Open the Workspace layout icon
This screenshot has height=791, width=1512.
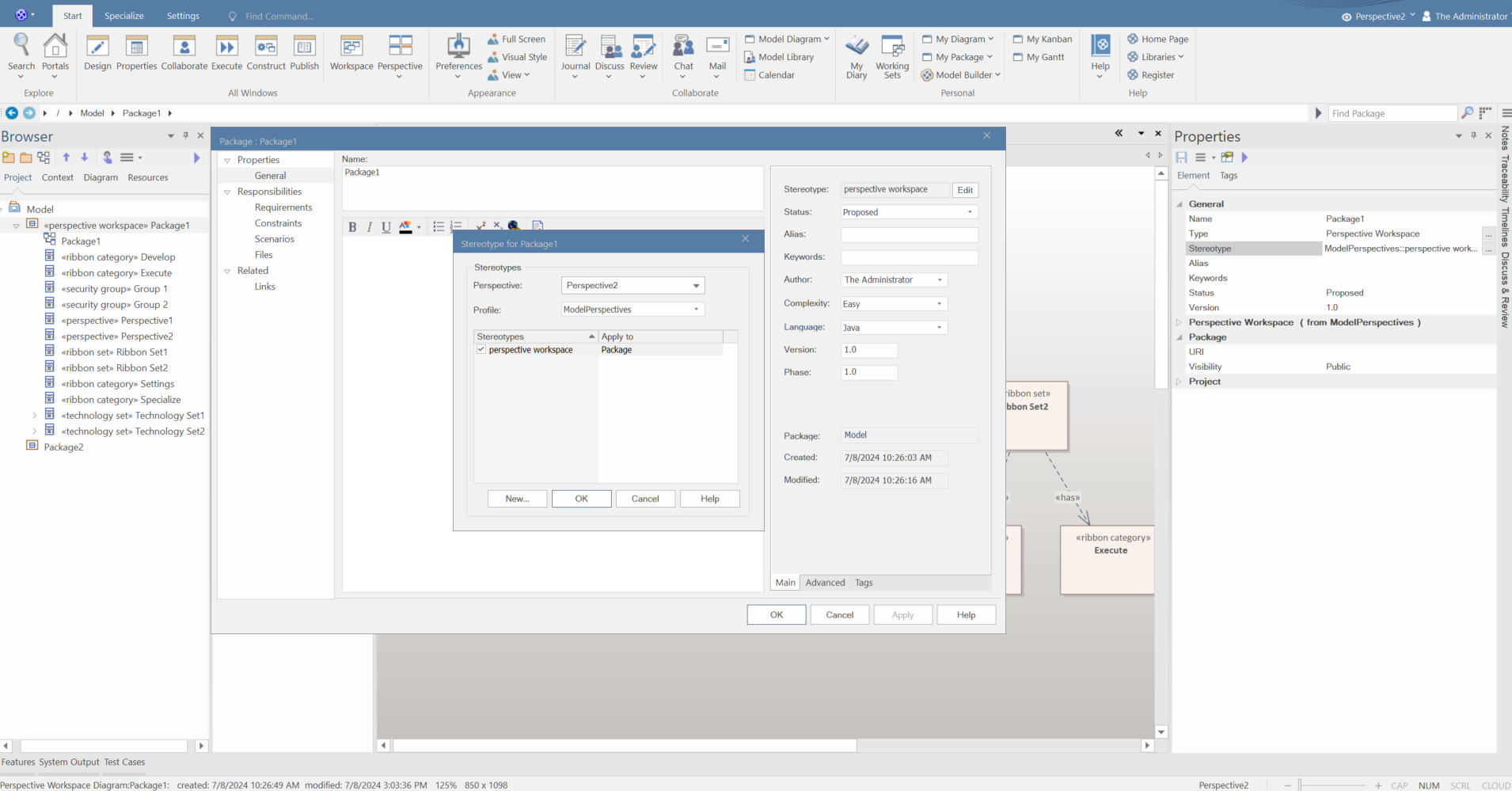351,52
